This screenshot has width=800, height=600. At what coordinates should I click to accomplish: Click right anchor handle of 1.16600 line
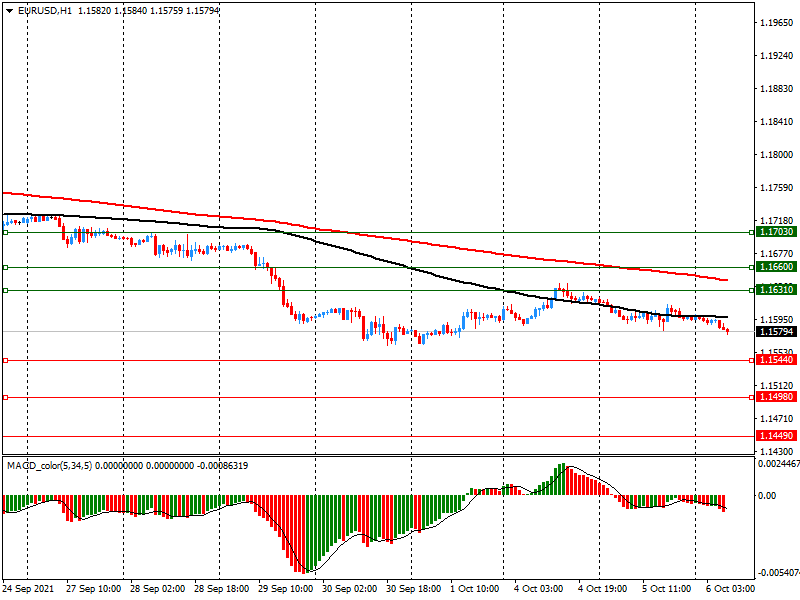752,267
